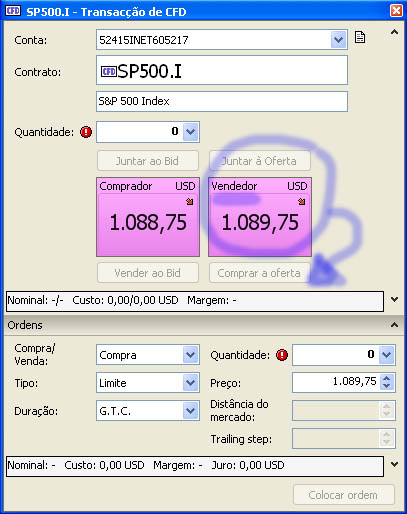The image size is (407, 514).
Task: Click the Comprador price tile 1.088,75
Action: click(x=148, y=217)
